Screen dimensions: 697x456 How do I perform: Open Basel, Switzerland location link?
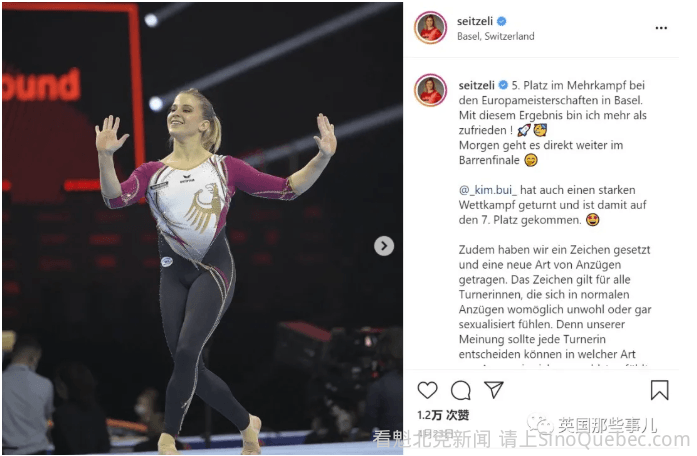pyautogui.click(x=496, y=36)
